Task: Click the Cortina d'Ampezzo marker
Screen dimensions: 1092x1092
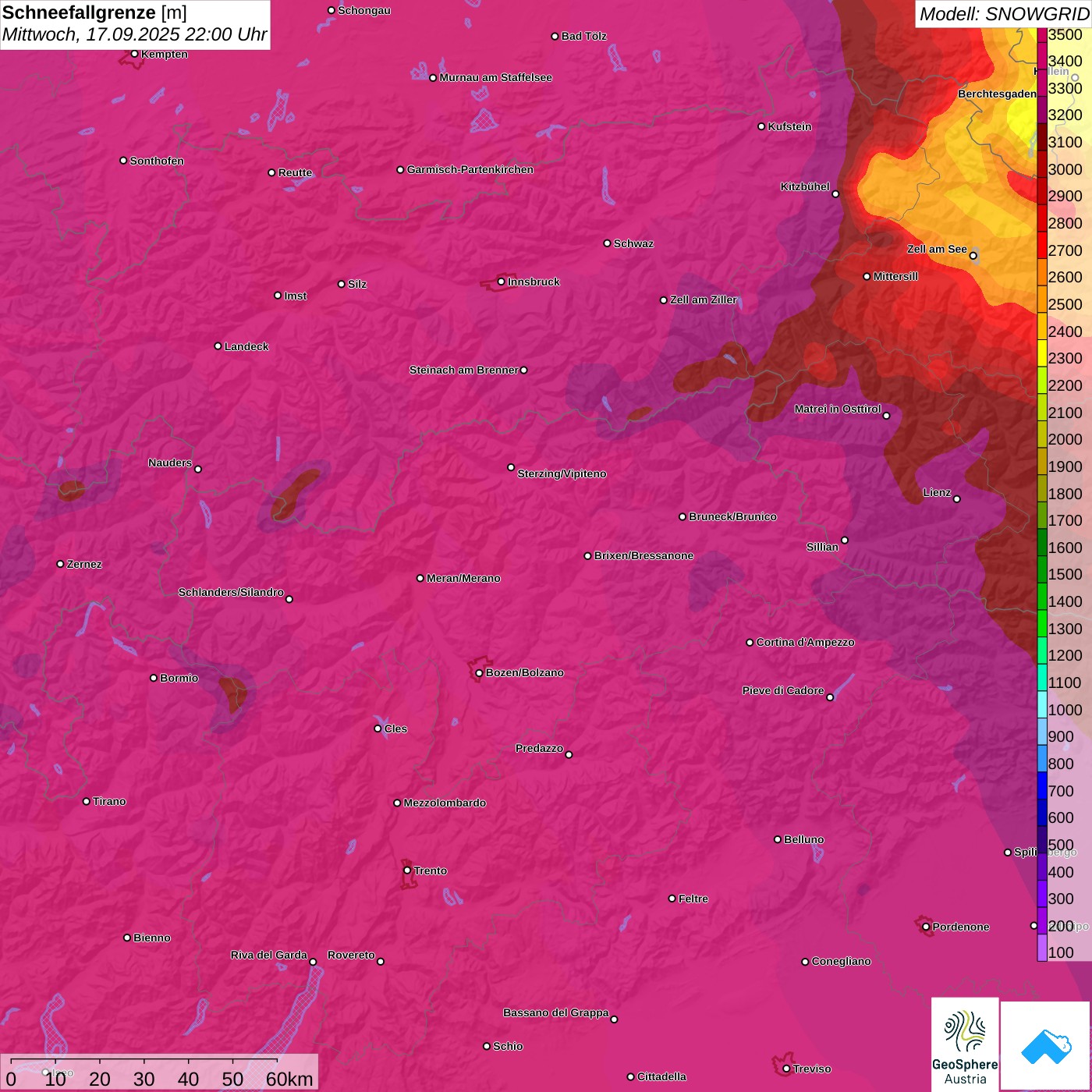Action: 750,643
